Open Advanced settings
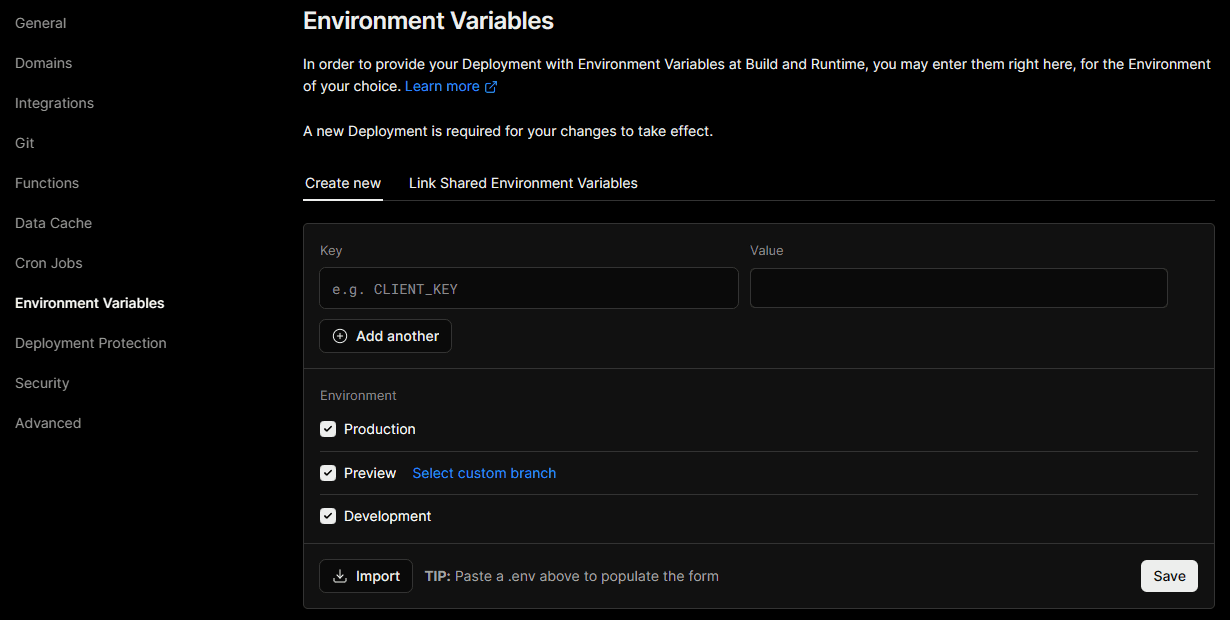This screenshot has width=1230, height=620. (48, 423)
